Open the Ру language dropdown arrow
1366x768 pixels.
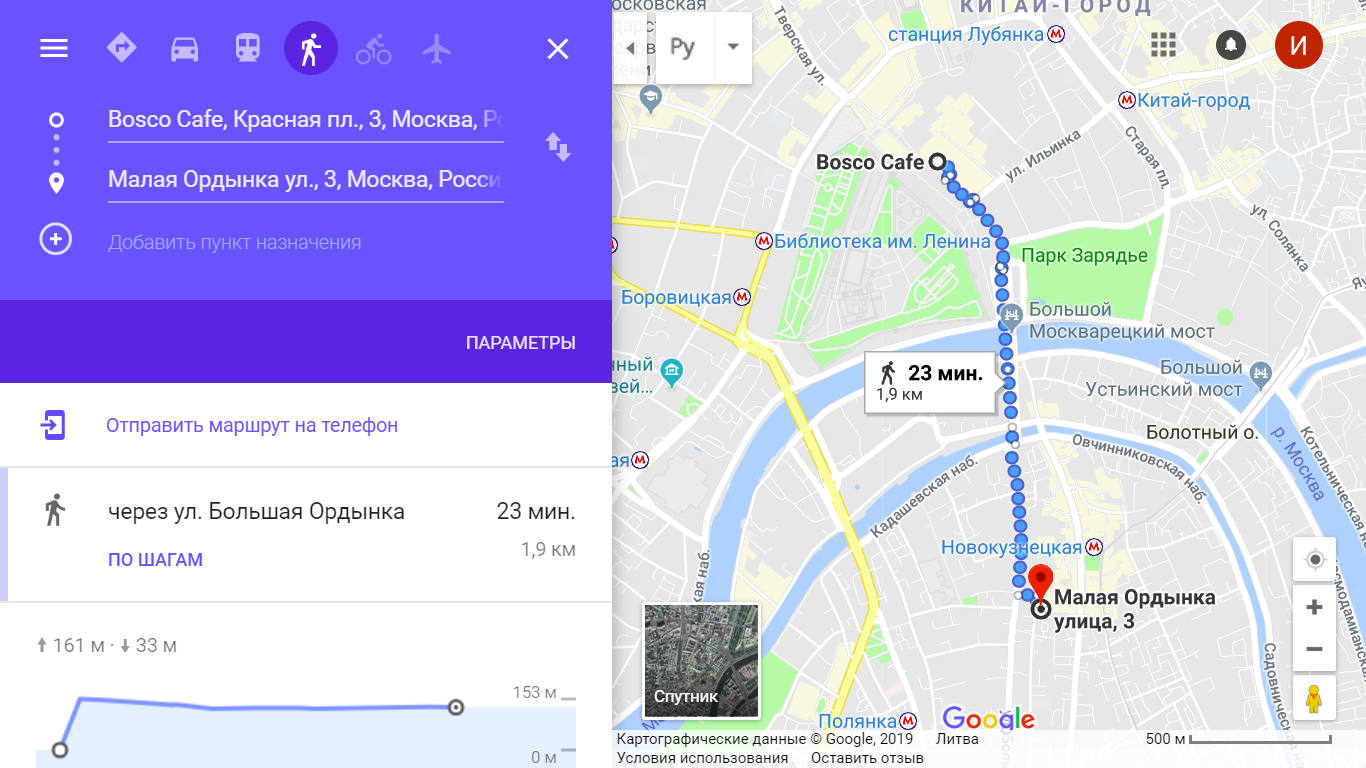click(733, 47)
